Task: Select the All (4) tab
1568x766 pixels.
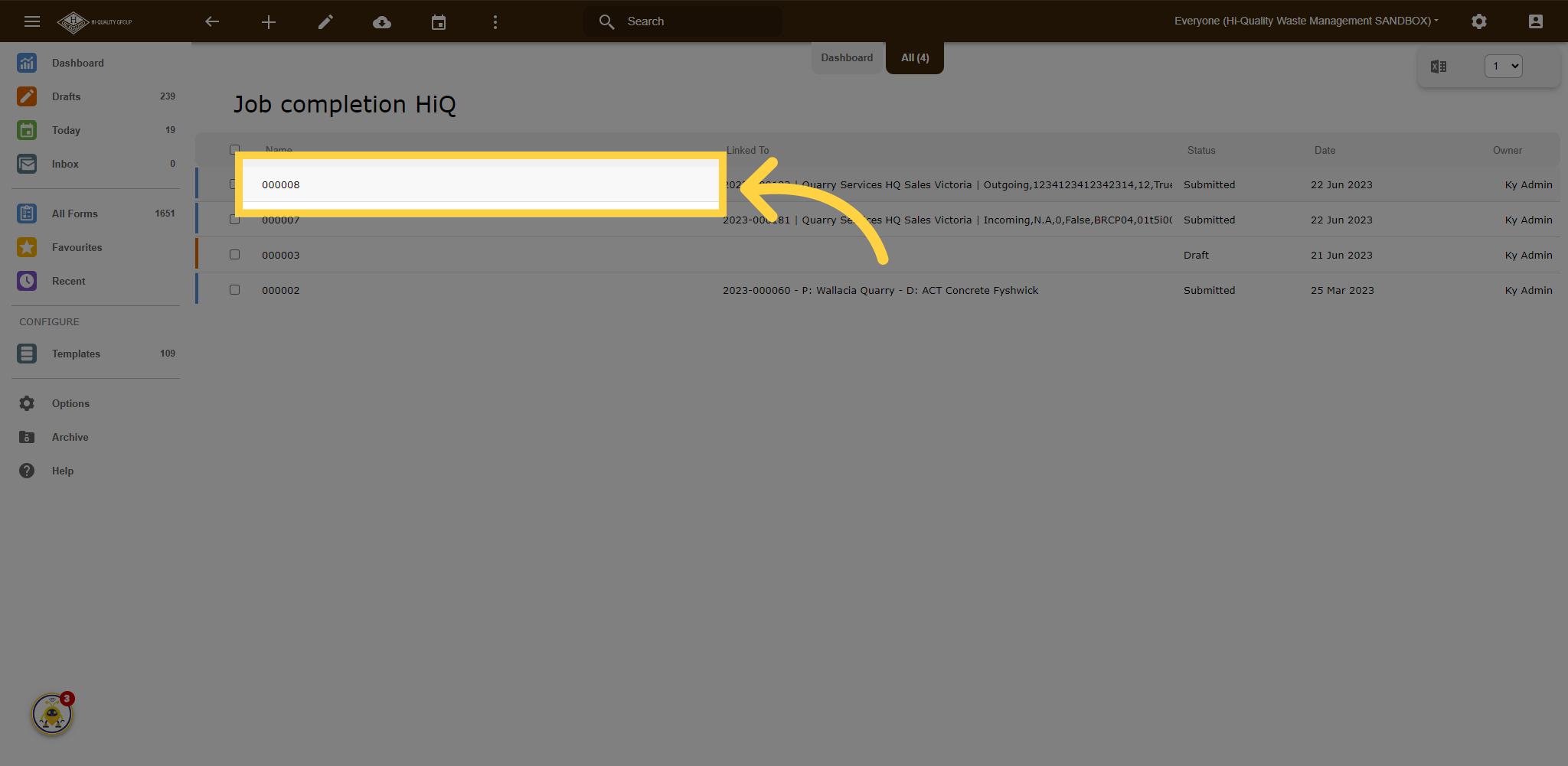Action: 914,57
